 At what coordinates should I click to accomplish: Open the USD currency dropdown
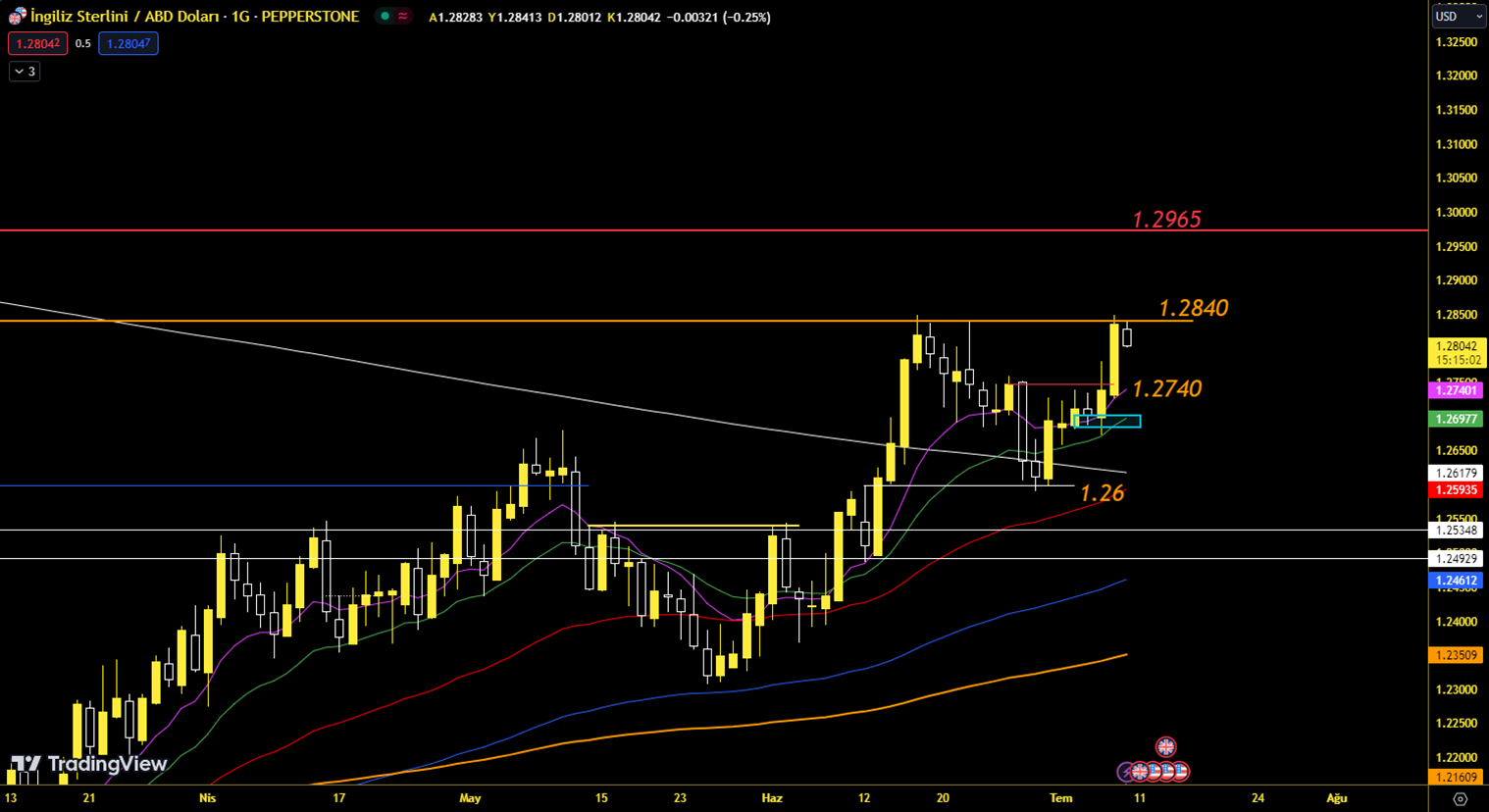click(x=1459, y=17)
